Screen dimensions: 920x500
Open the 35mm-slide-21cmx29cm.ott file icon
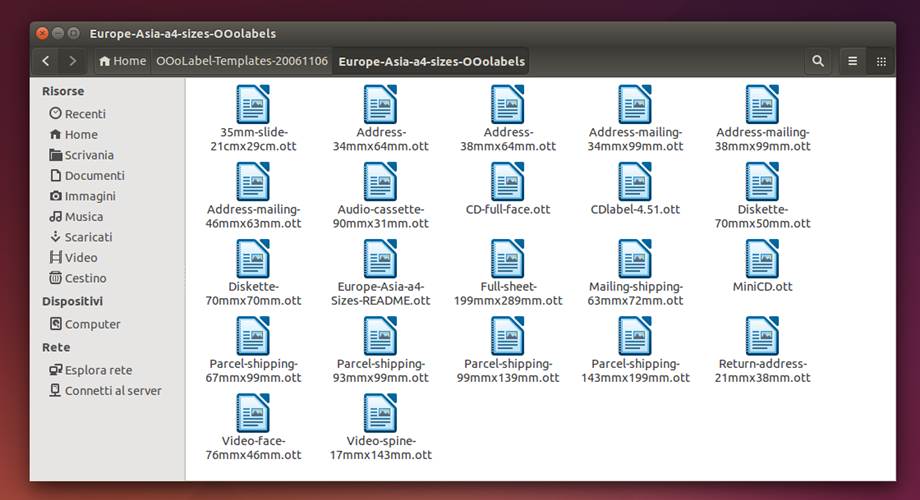[x=253, y=104]
